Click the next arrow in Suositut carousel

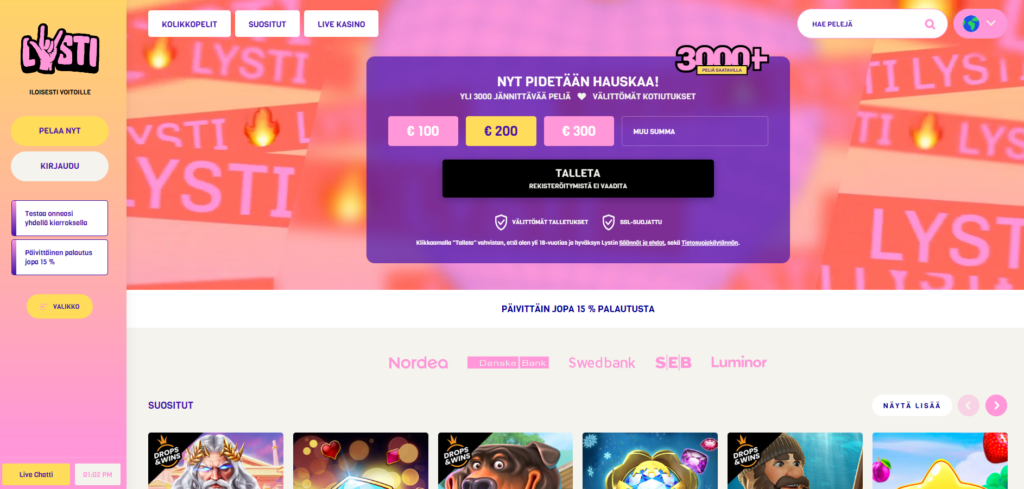(996, 405)
